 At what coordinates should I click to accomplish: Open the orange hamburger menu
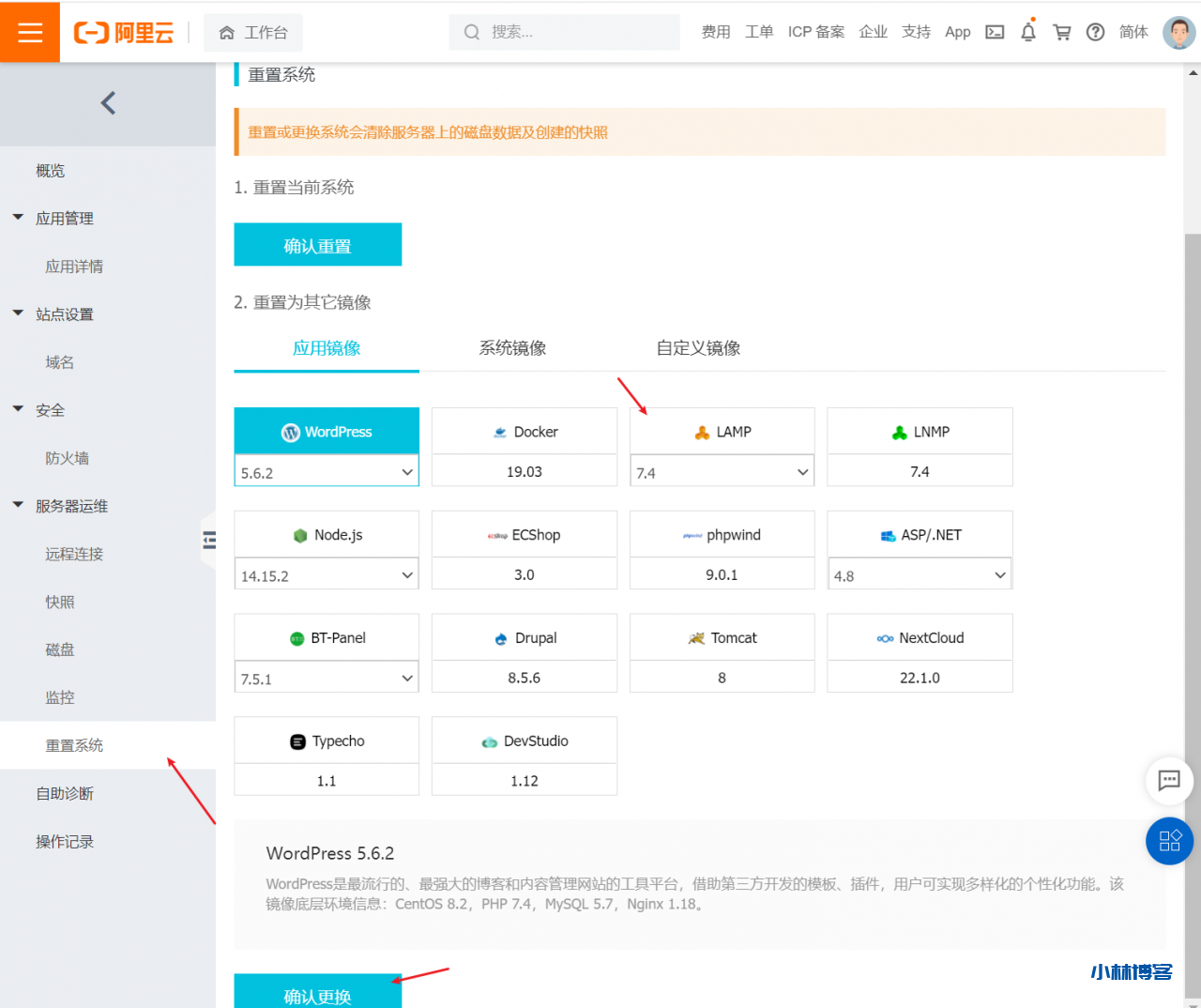coord(30,32)
